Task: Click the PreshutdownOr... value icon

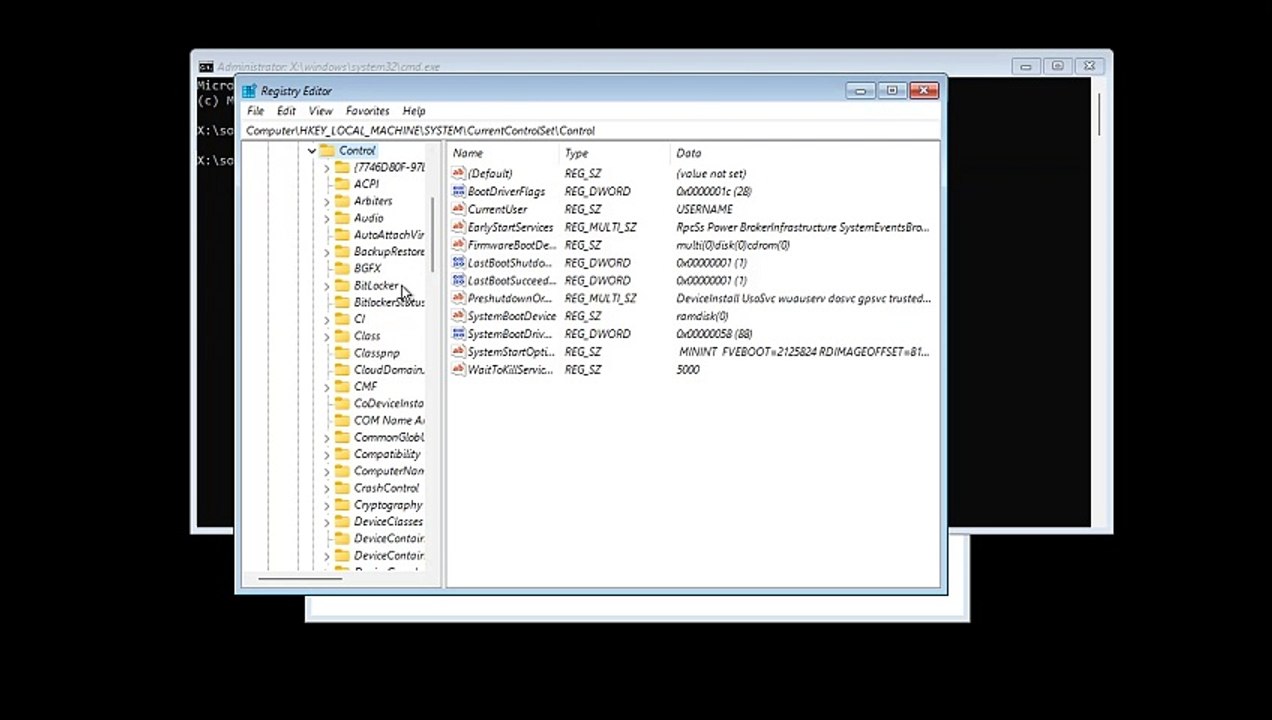Action: [459, 298]
